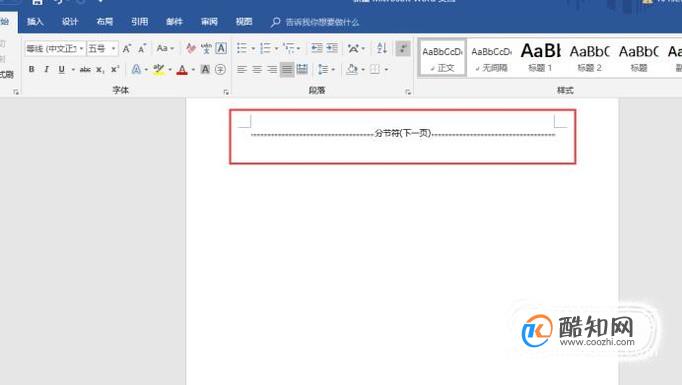Increase font size with grow font icon
This screenshot has width=682, height=385.
(126, 48)
